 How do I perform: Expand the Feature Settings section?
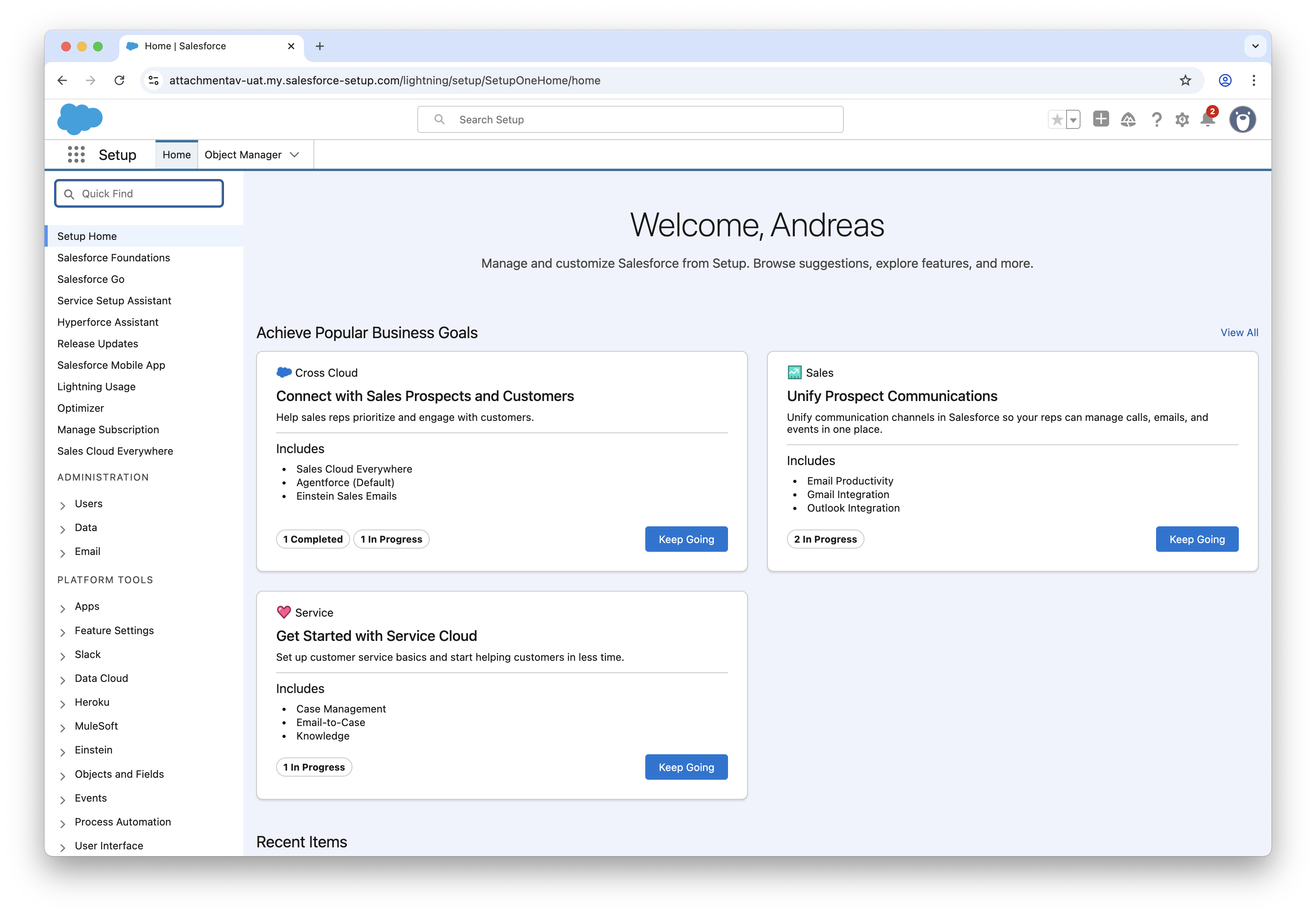pyautogui.click(x=62, y=632)
